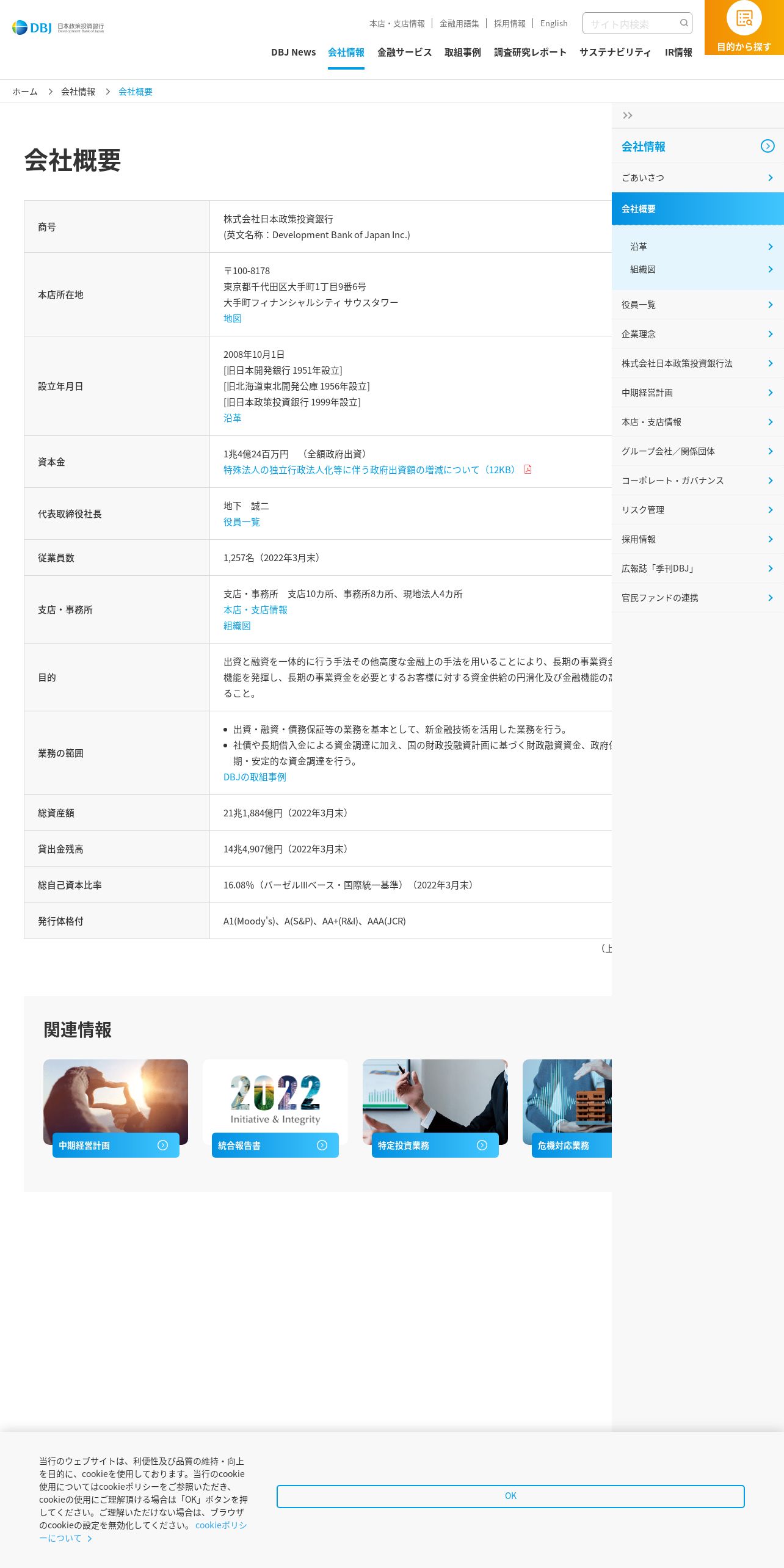Click circled arrow beside 会社情報 sidebar heading
Viewport: 784px width, 1568px height.
click(x=768, y=146)
